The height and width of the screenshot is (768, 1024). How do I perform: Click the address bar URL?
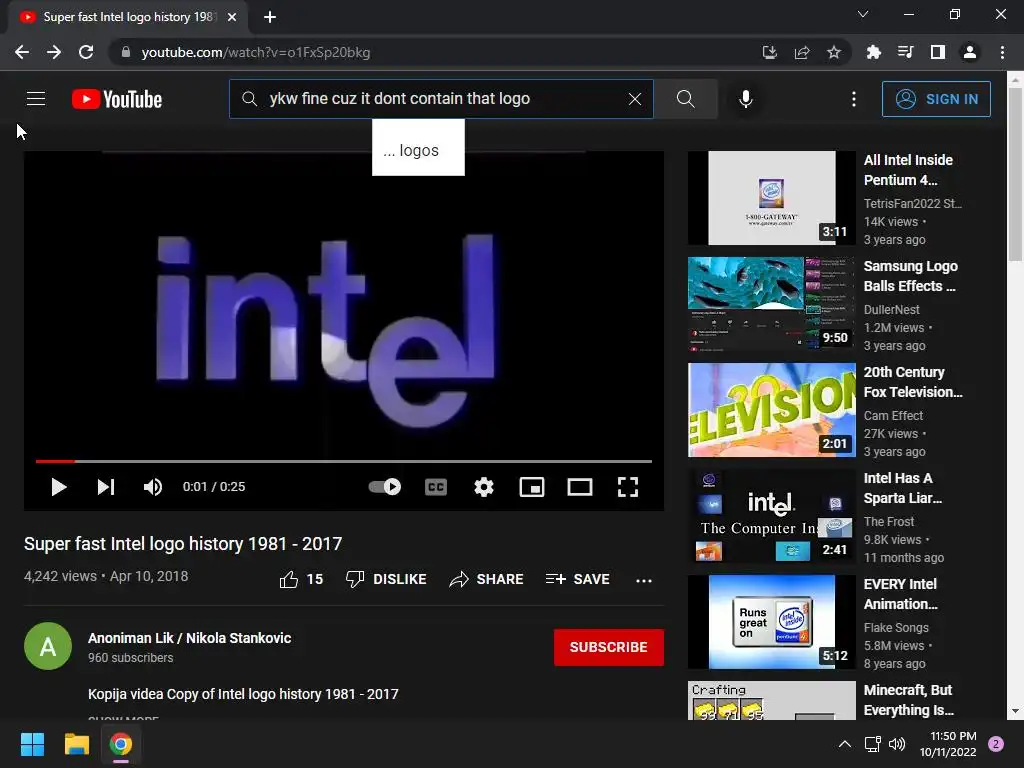(255, 52)
